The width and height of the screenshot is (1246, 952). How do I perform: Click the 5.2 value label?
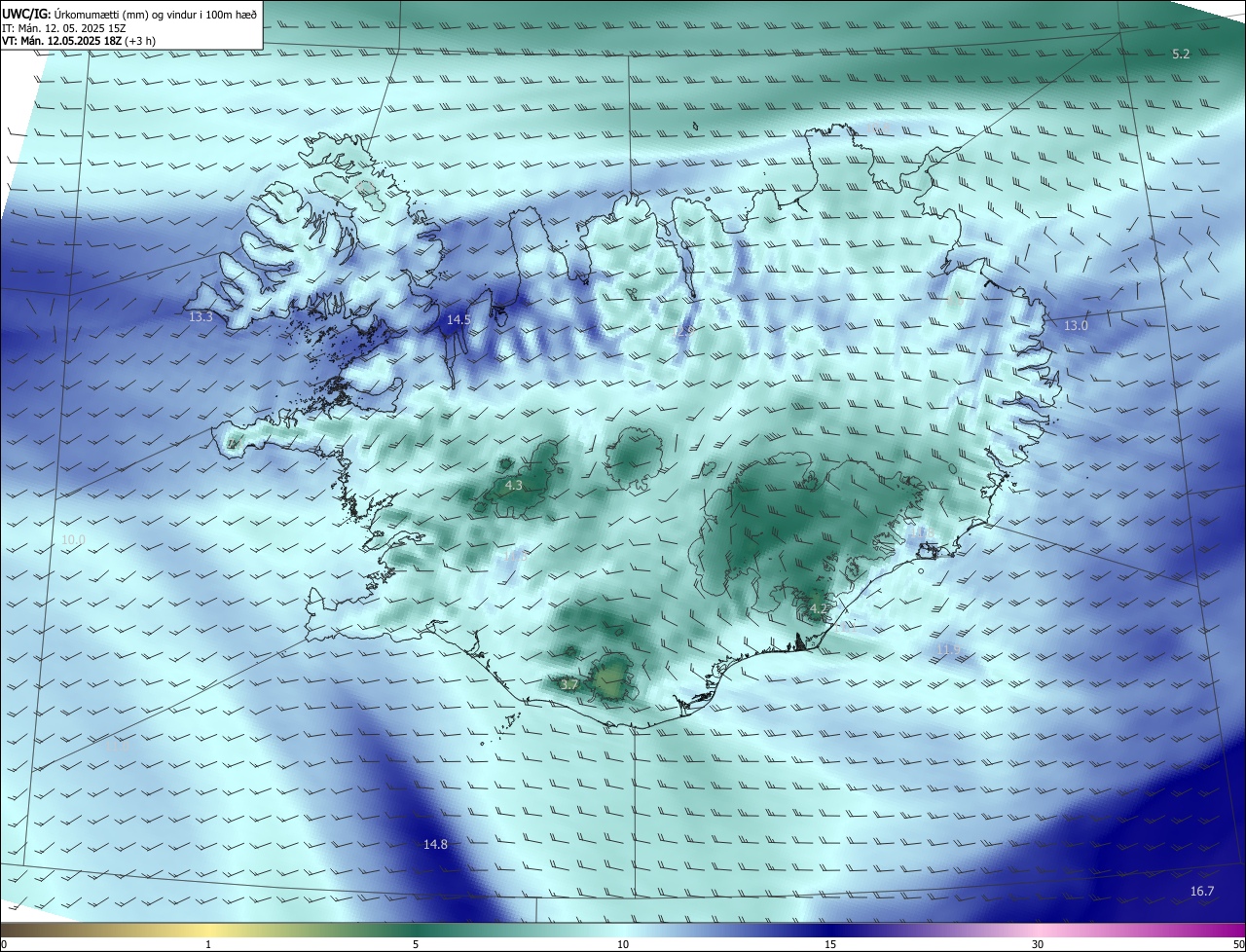coord(1181,55)
